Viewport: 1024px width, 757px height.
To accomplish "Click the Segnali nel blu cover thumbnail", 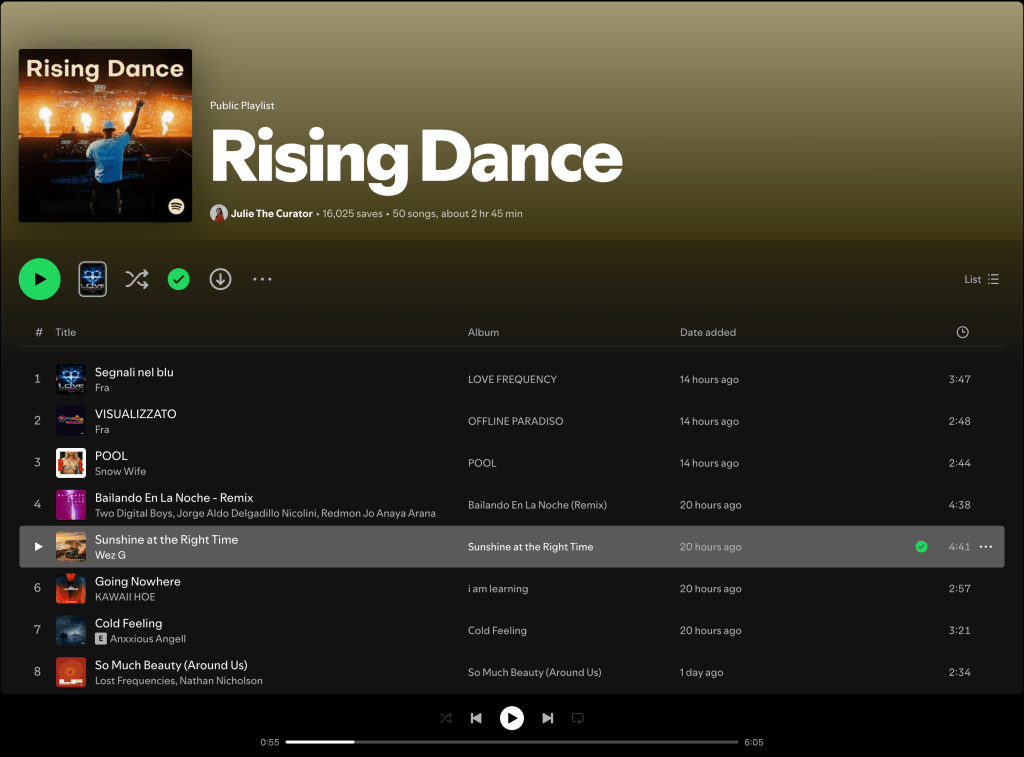I will pos(71,379).
